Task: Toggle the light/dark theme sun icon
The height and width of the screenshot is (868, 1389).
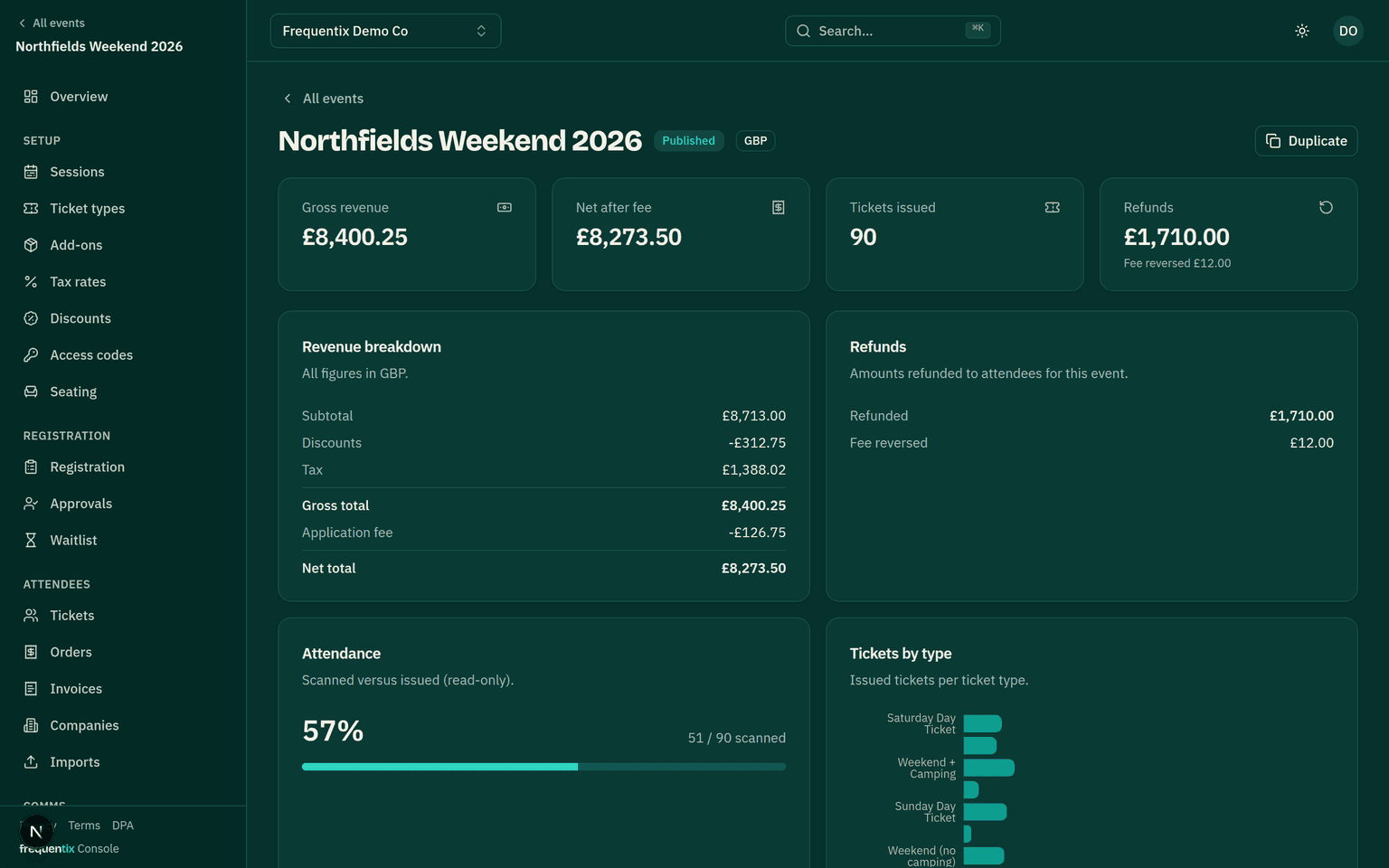Action: [x=1302, y=31]
